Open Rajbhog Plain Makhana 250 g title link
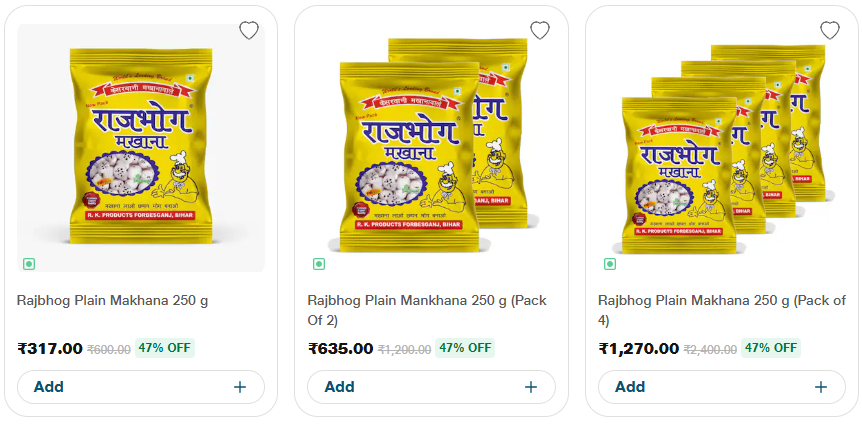 112,300
